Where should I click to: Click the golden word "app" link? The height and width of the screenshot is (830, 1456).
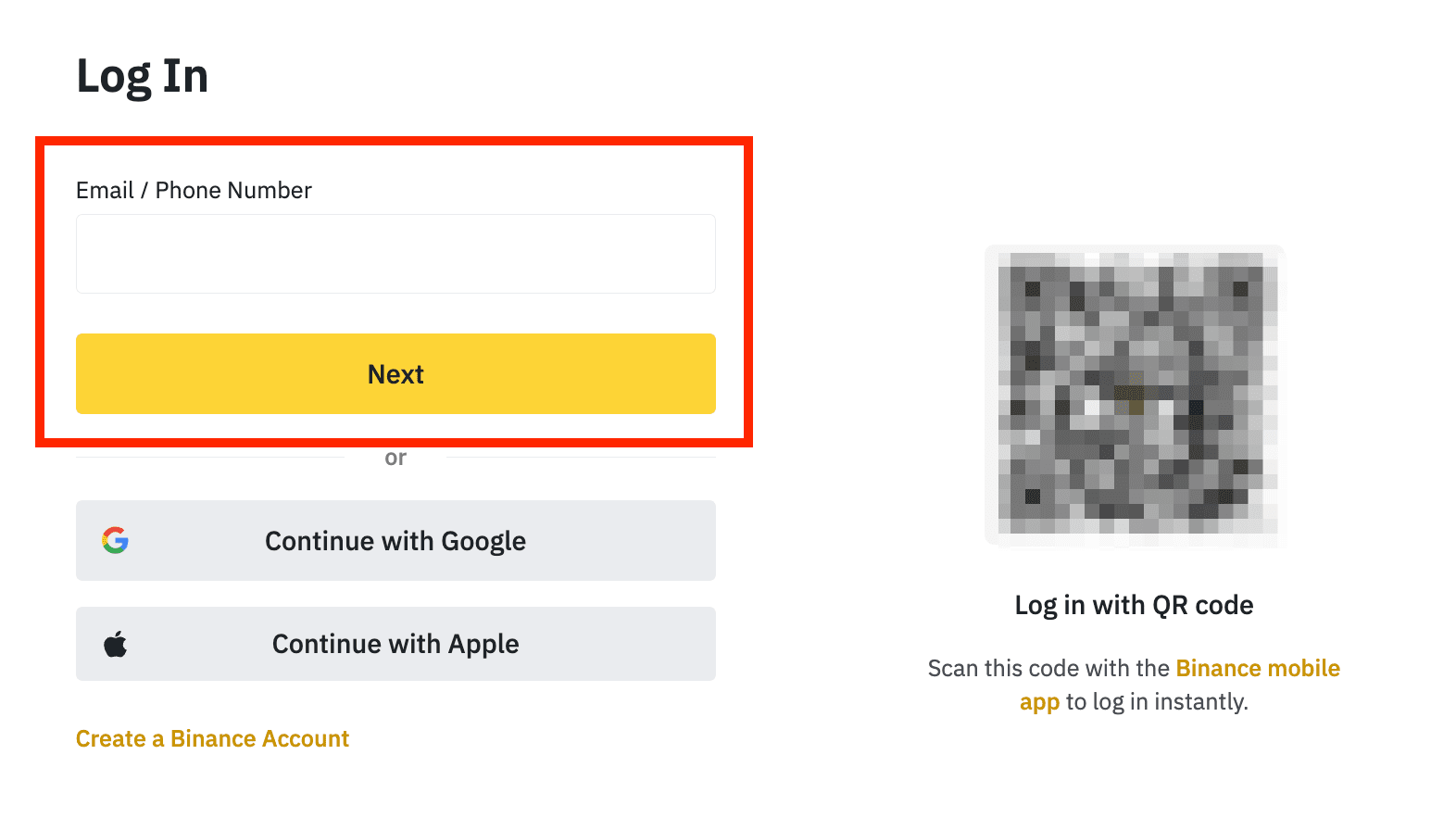(1039, 701)
